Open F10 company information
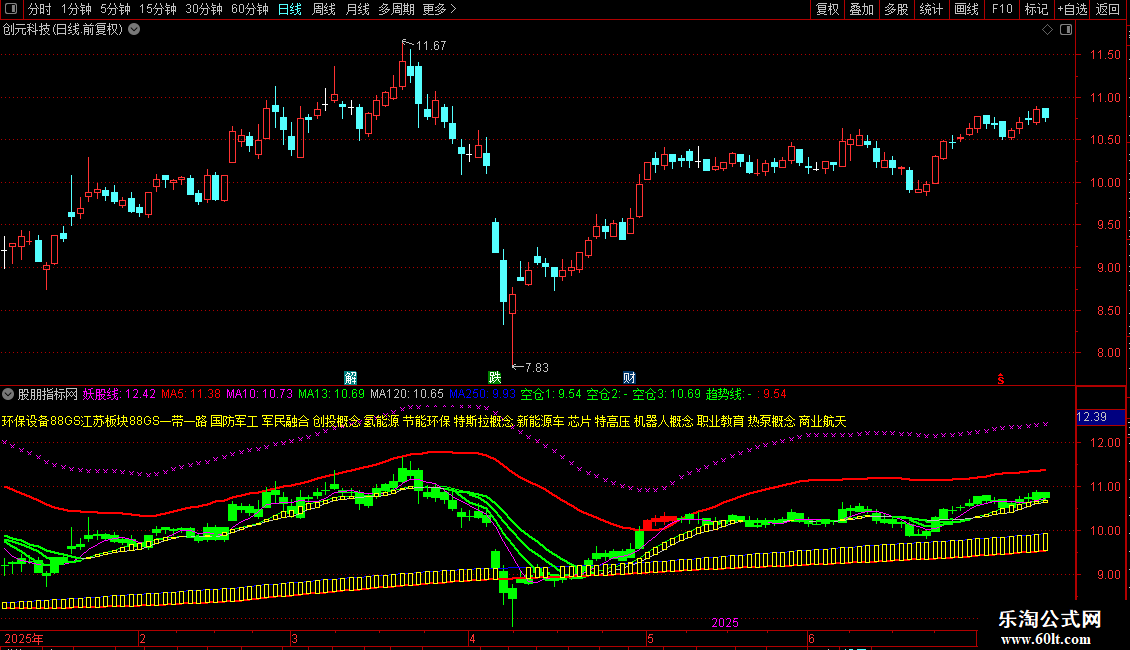The image size is (1130, 650). 1002,9
